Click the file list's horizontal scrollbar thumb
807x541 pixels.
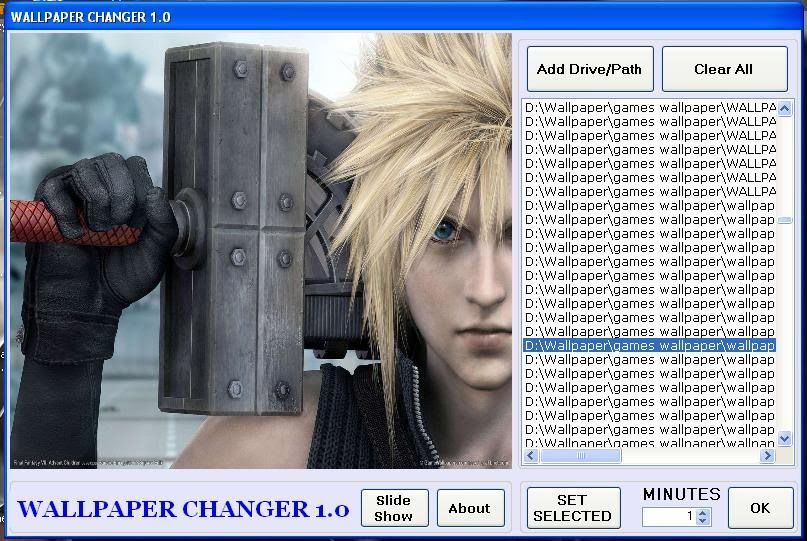pyautogui.click(x=581, y=456)
